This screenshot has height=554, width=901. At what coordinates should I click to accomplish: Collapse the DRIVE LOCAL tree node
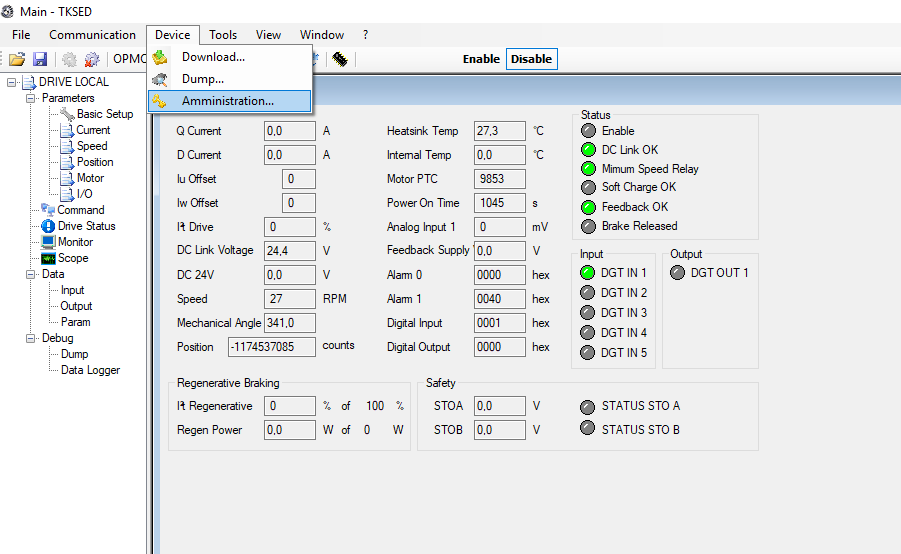coord(12,82)
